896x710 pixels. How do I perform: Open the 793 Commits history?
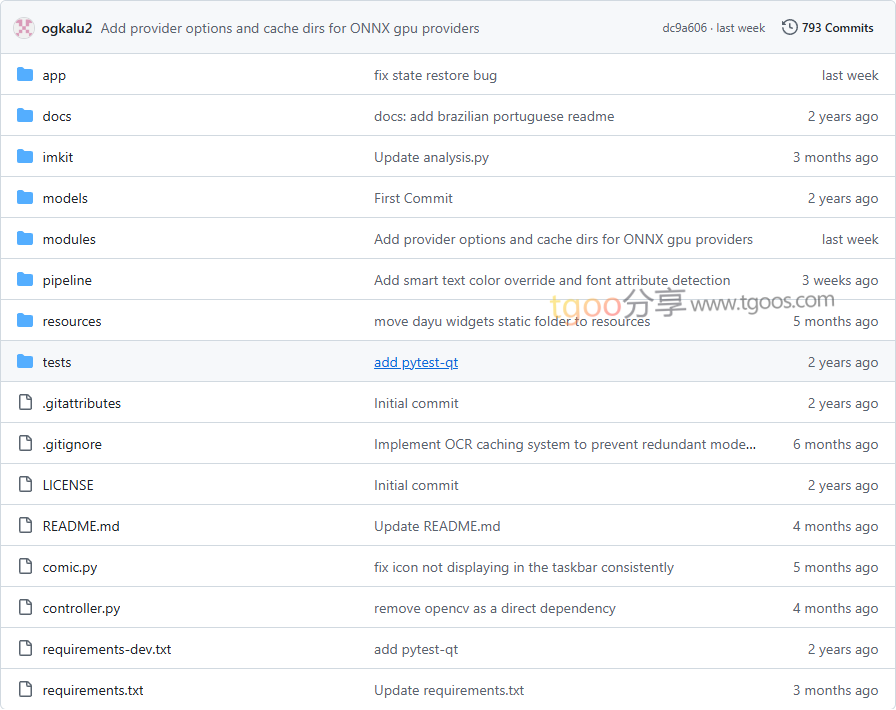tap(837, 28)
